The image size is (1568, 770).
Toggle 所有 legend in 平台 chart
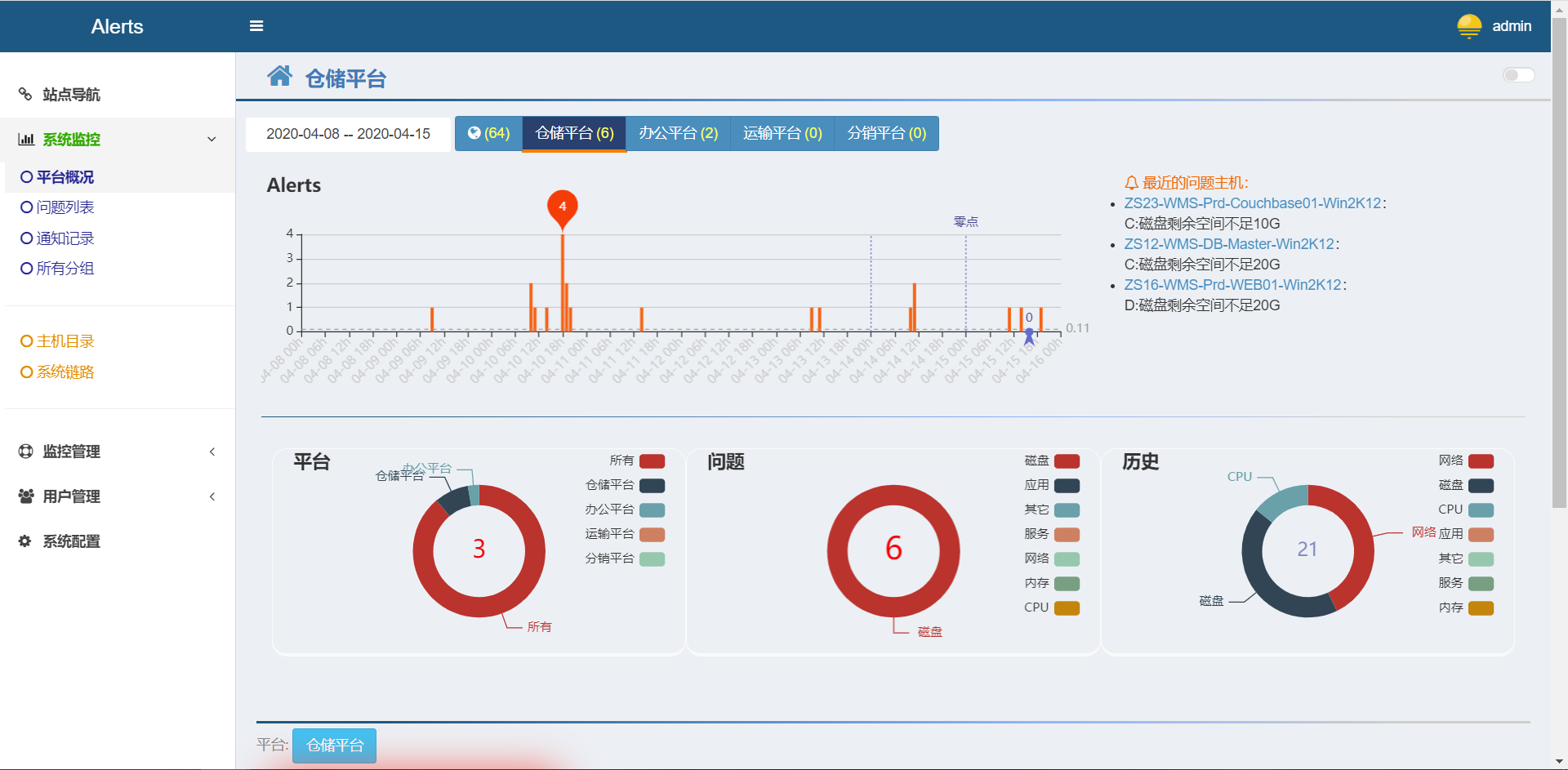click(637, 461)
